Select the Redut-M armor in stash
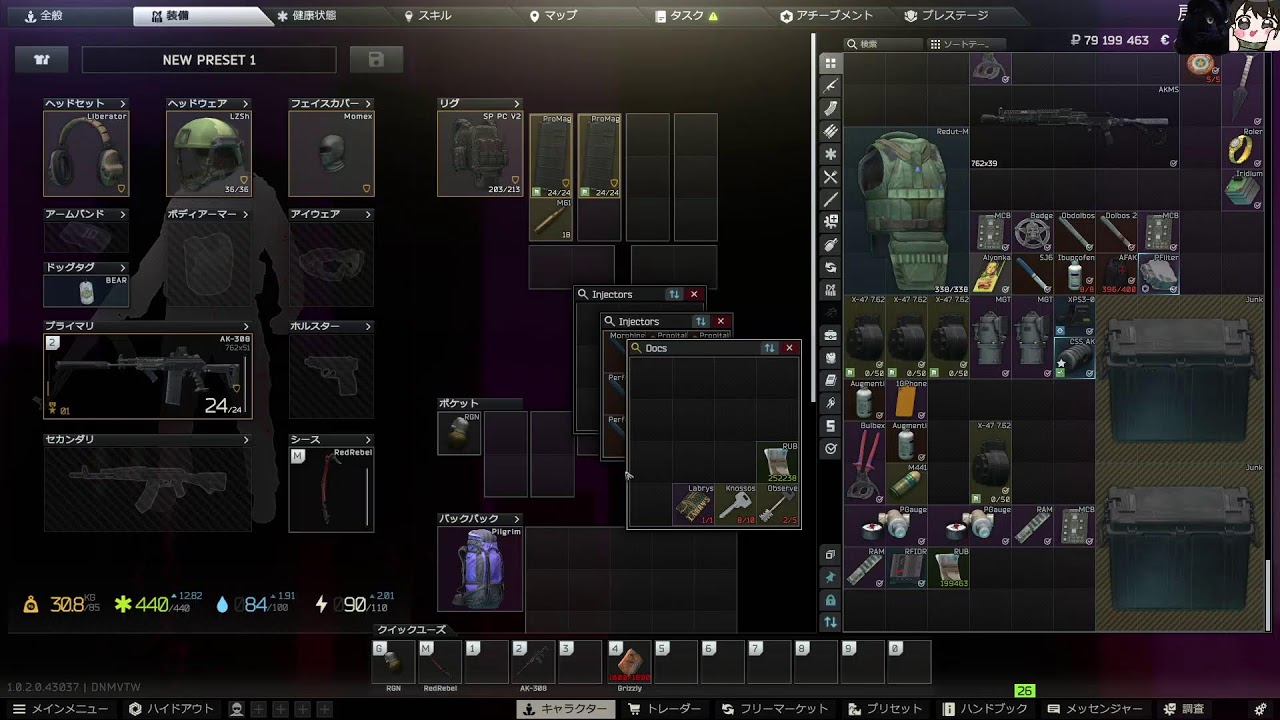 (x=908, y=211)
